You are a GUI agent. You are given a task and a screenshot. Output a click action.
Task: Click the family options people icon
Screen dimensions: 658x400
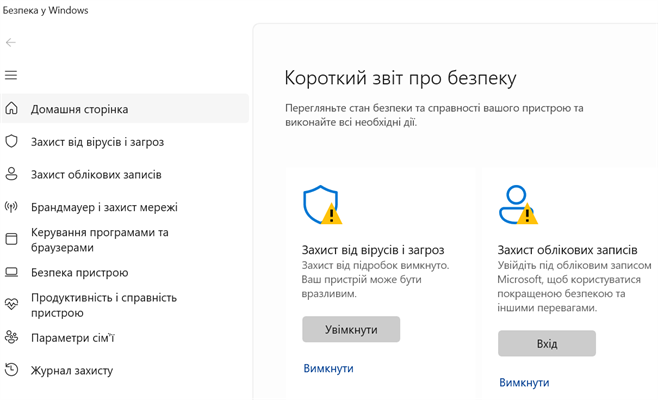pos(12,337)
